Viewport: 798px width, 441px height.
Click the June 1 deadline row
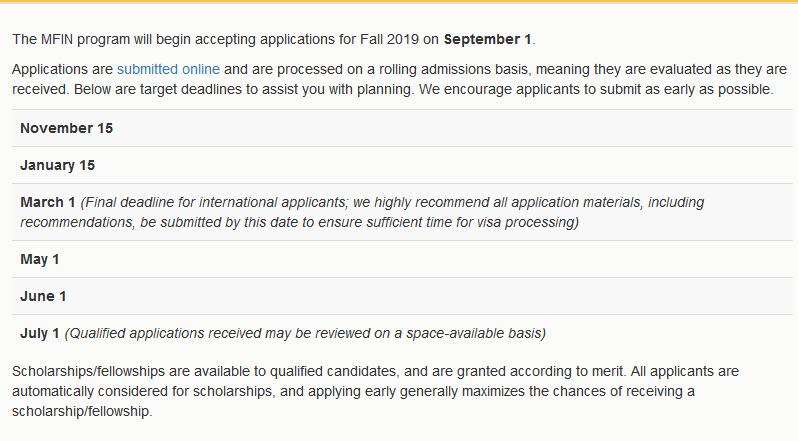point(43,297)
